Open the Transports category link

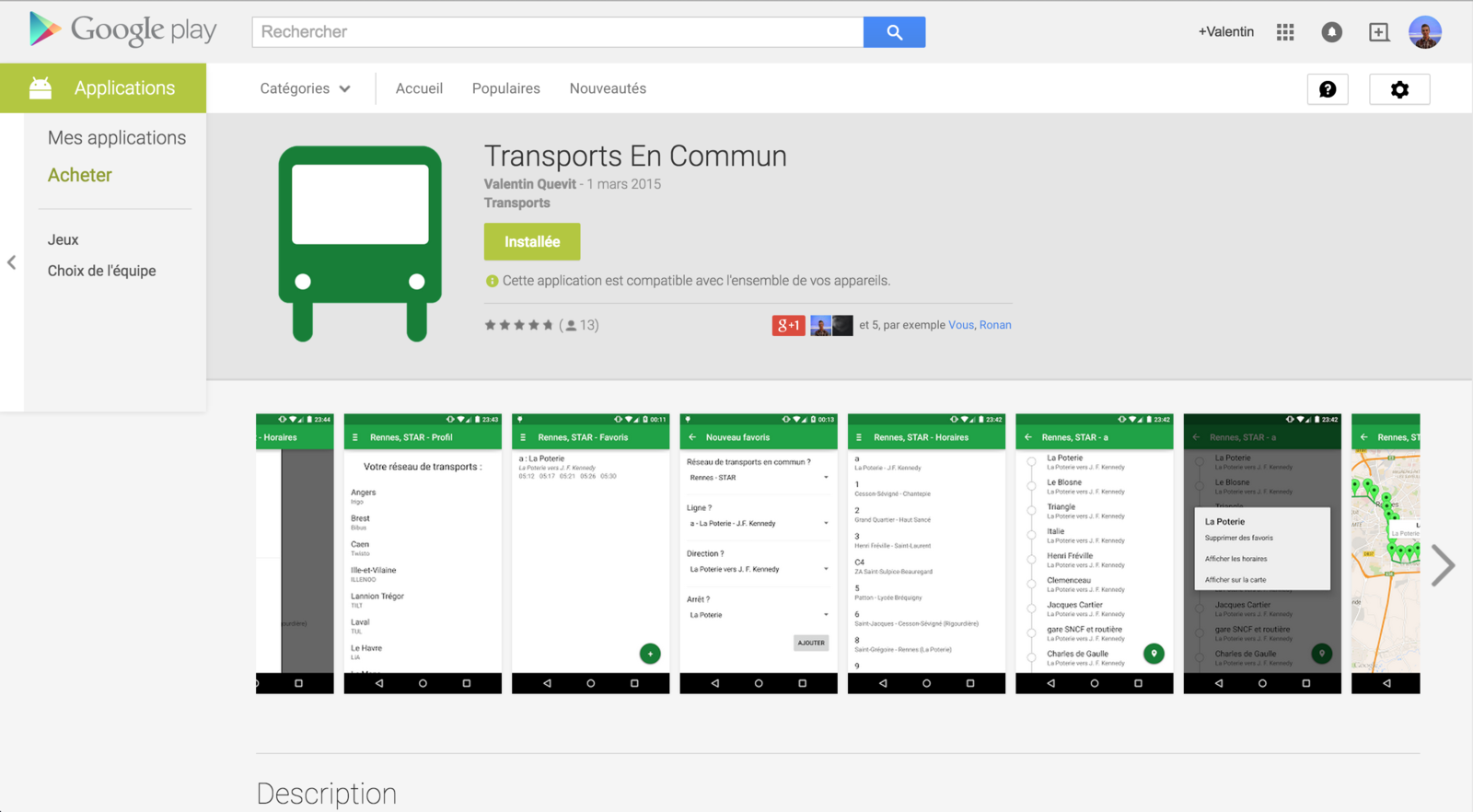pyautogui.click(x=517, y=203)
